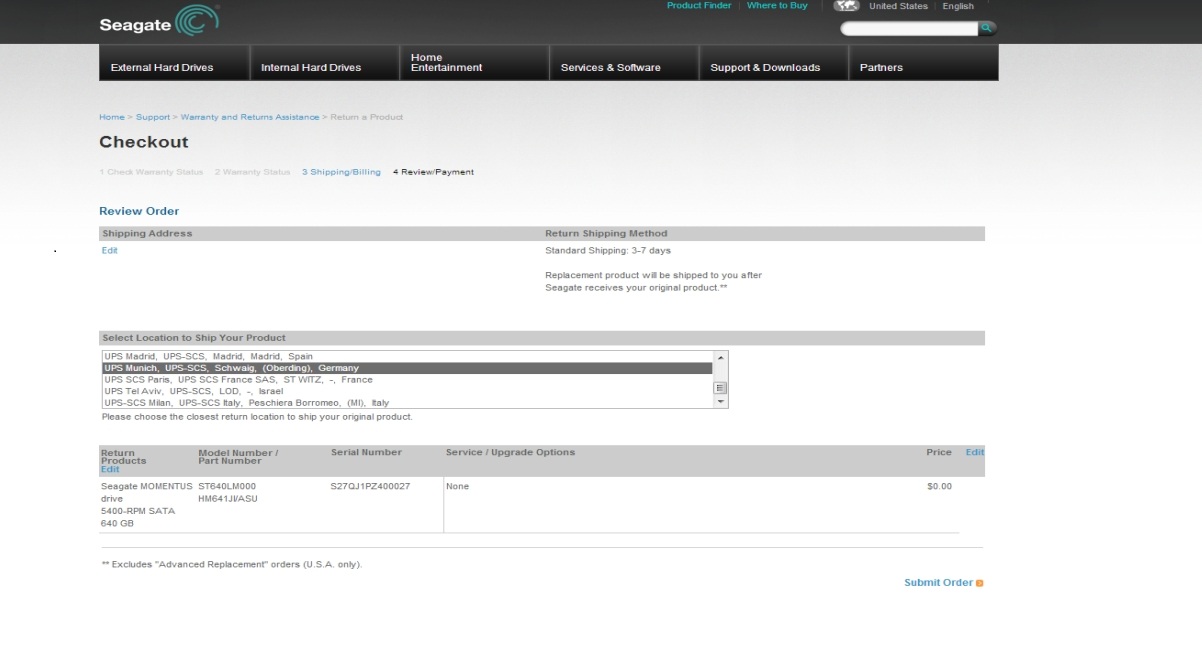Viewport: 1202px width, 647px height.
Task: Click serial number S27QJ1PZ400027
Action: click(370, 486)
